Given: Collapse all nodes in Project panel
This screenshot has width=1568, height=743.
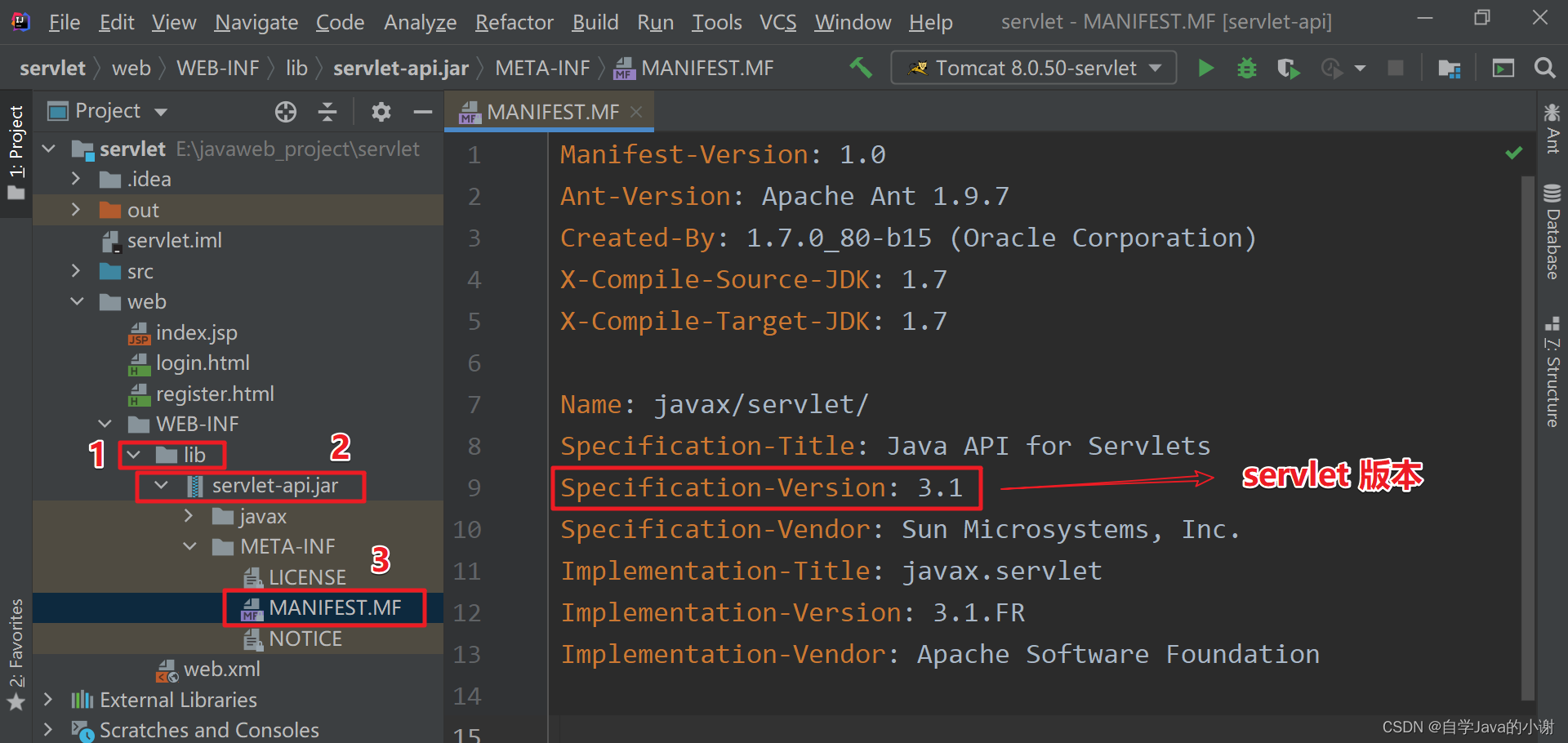Looking at the screenshot, I should (x=327, y=112).
